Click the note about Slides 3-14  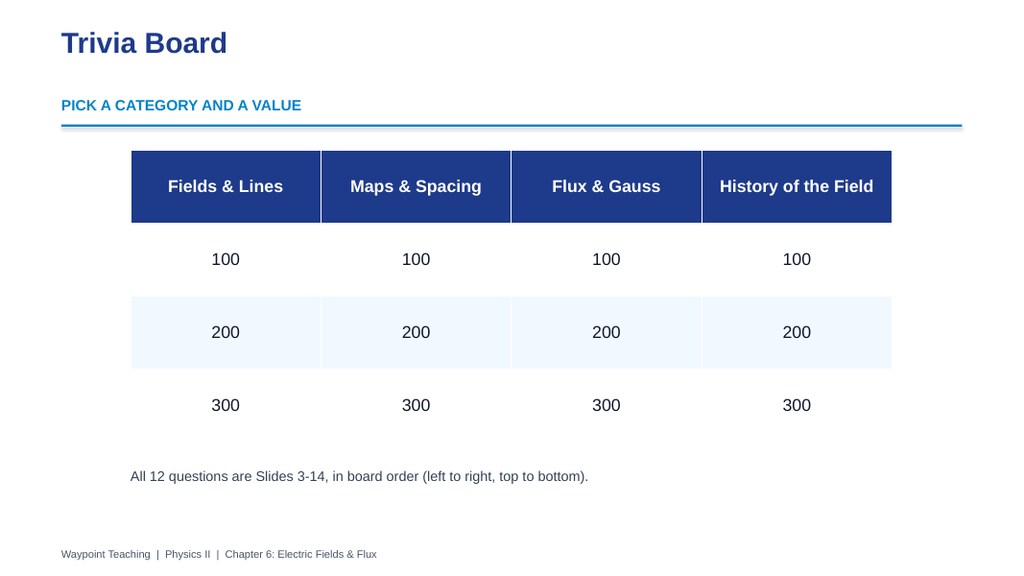[x=359, y=477]
